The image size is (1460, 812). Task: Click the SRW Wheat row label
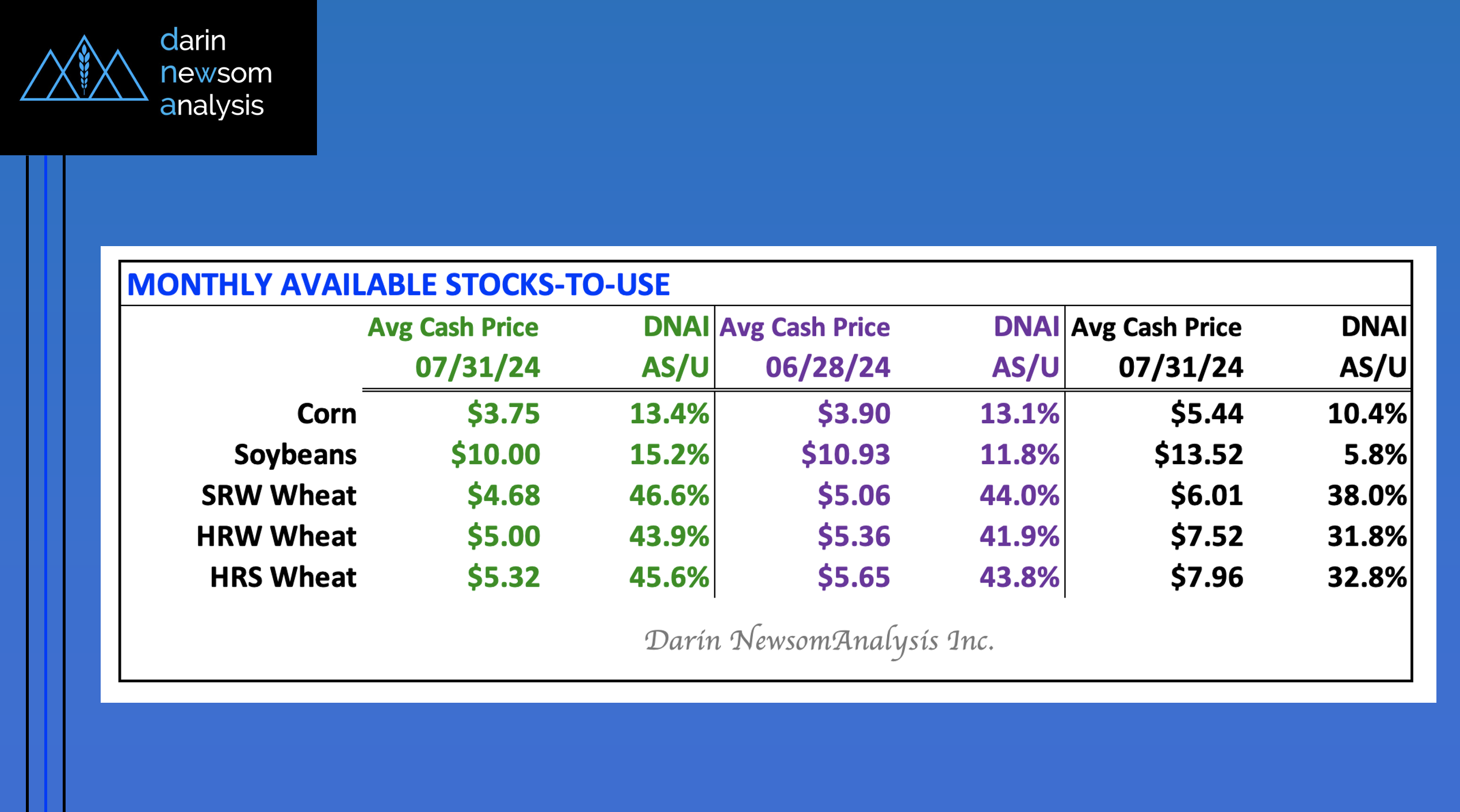coord(278,495)
